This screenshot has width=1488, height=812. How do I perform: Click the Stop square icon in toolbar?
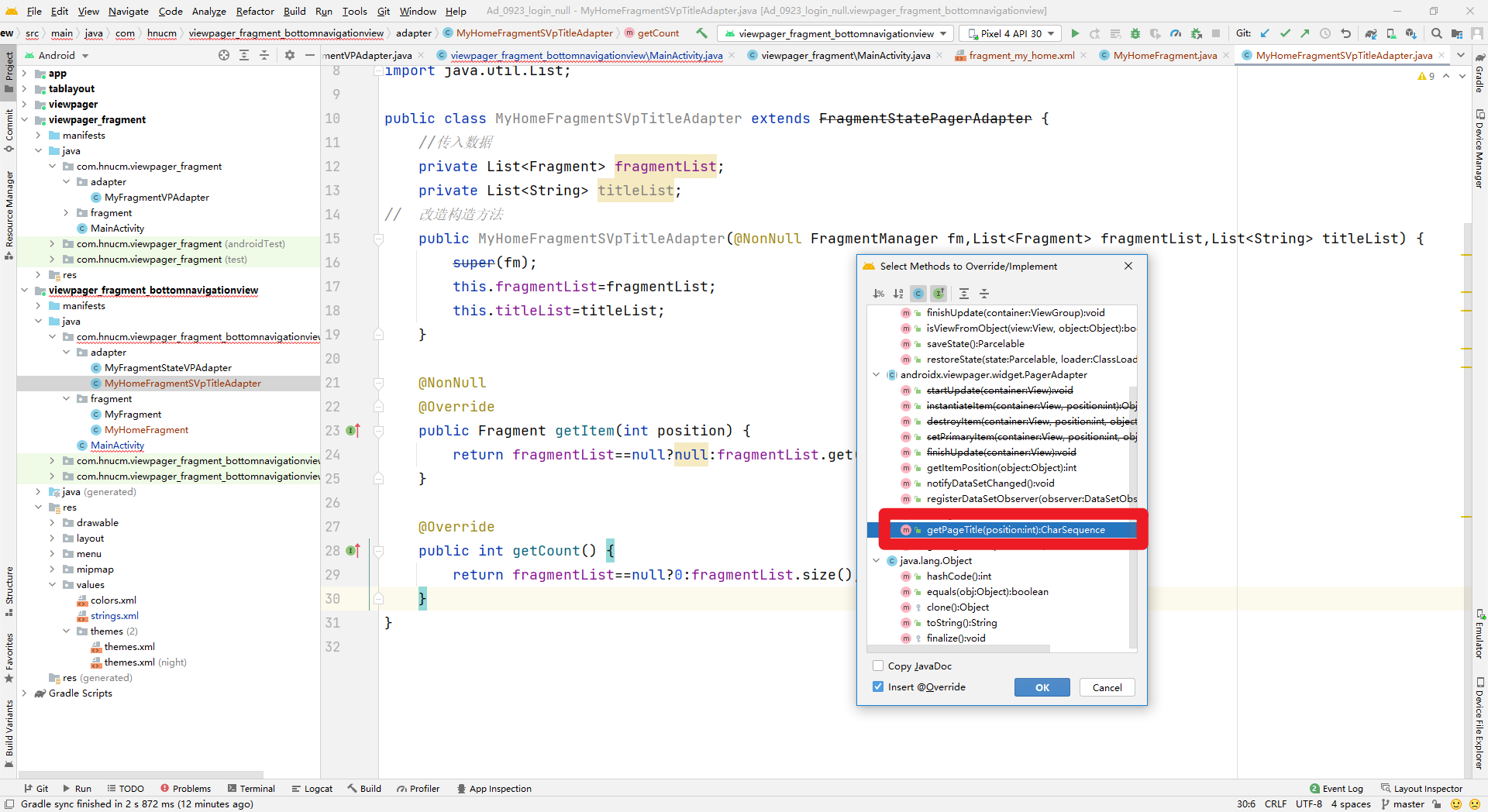1216,33
